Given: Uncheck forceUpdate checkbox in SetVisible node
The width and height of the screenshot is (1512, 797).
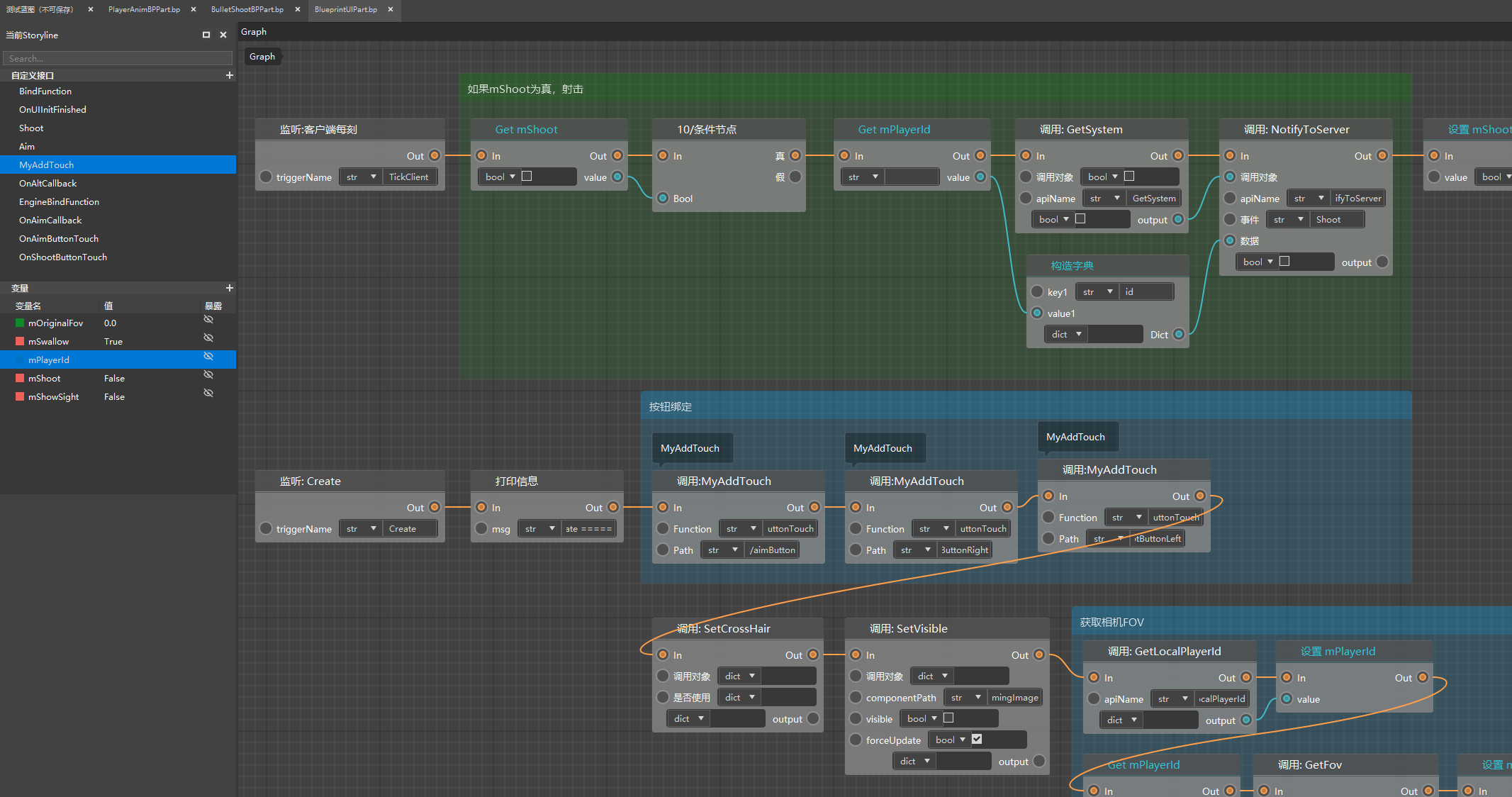Looking at the screenshot, I should pos(977,740).
